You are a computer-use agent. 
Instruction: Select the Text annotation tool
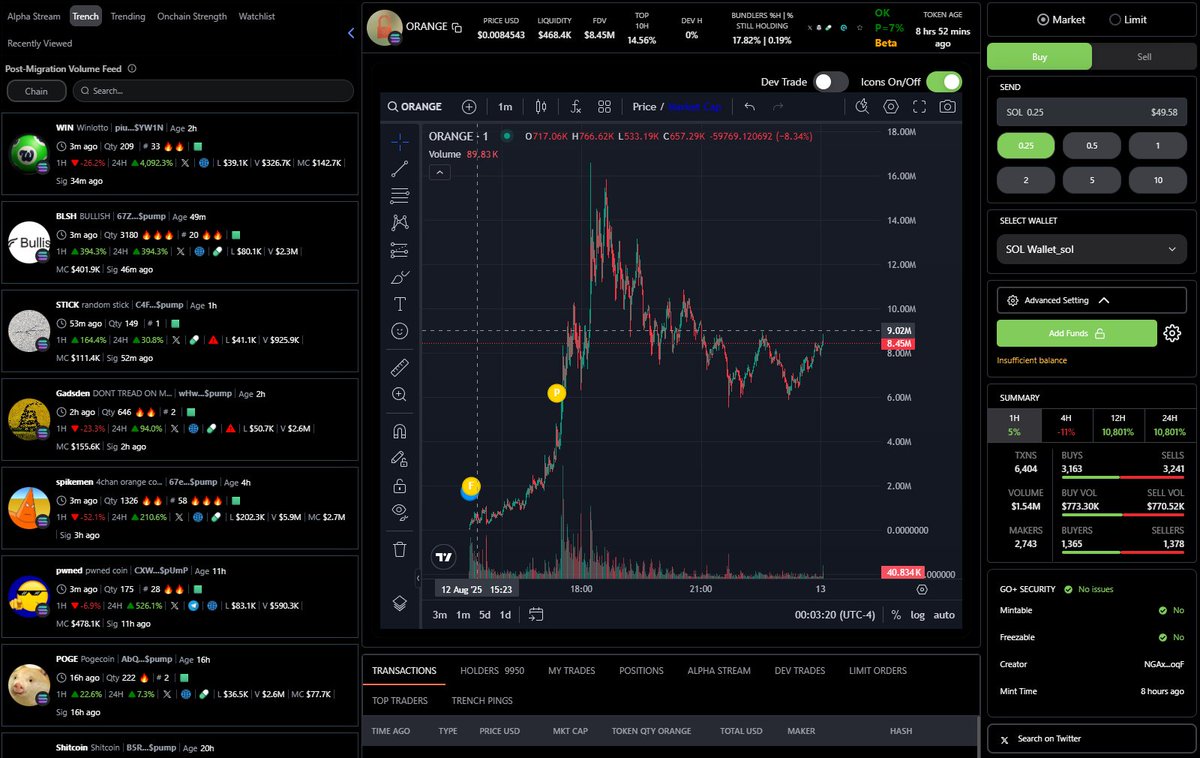coord(400,304)
